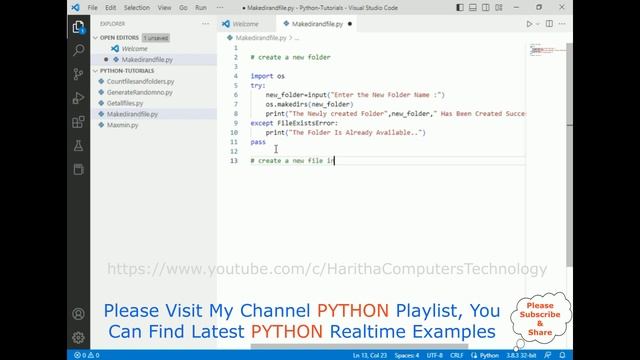Open editor More Actions ellipsis
This screenshot has width=640, height=360.
click(x=562, y=24)
